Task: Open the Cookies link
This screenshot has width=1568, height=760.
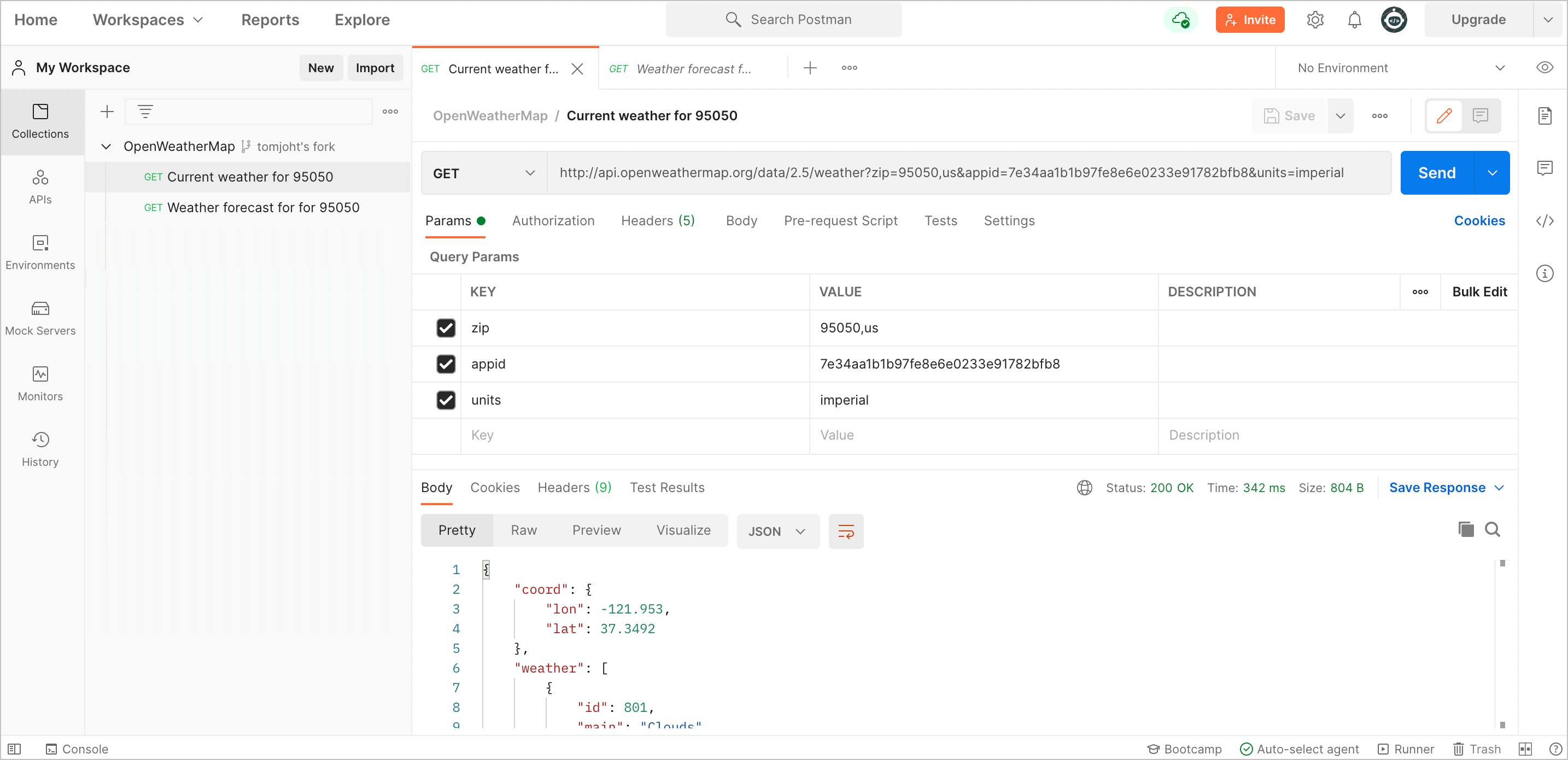Action: (x=1479, y=220)
